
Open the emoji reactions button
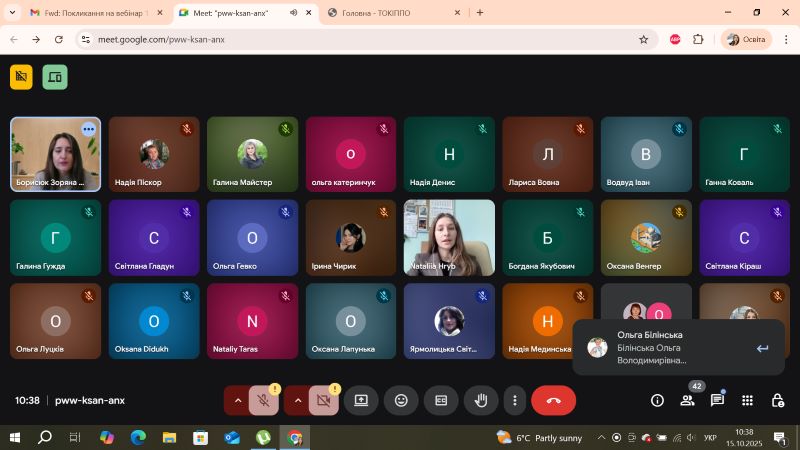click(401, 400)
